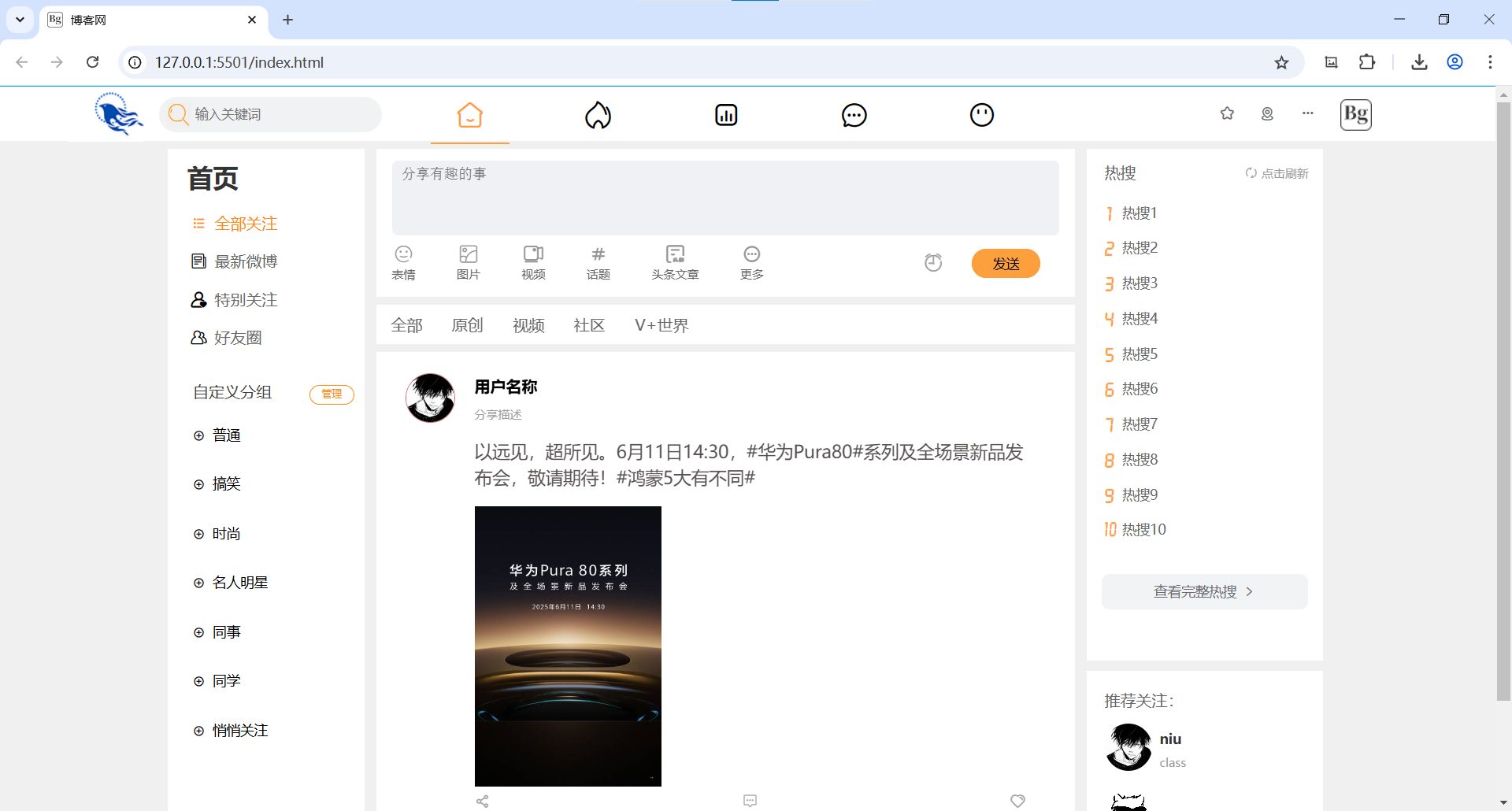Click the 点击刷新 refresh icon for hot search
This screenshot has height=811, width=1512.
pos(1251,172)
